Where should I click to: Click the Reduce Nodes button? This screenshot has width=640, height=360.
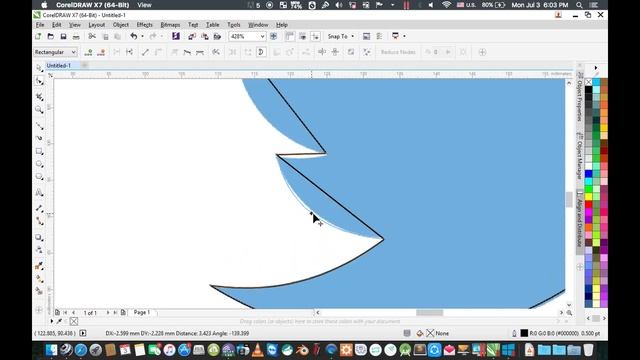[x=398, y=52]
